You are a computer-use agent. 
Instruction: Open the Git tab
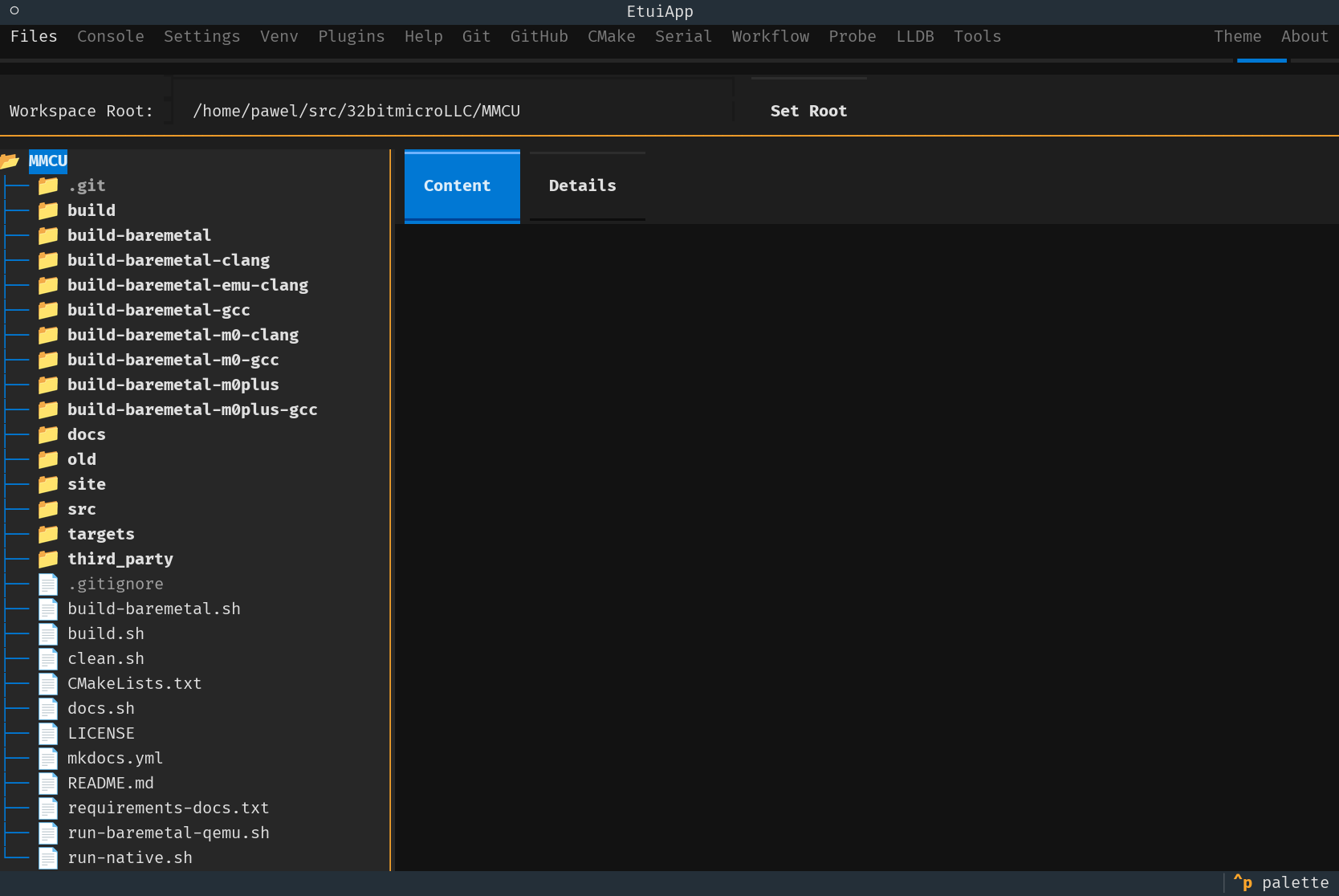point(477,36)
